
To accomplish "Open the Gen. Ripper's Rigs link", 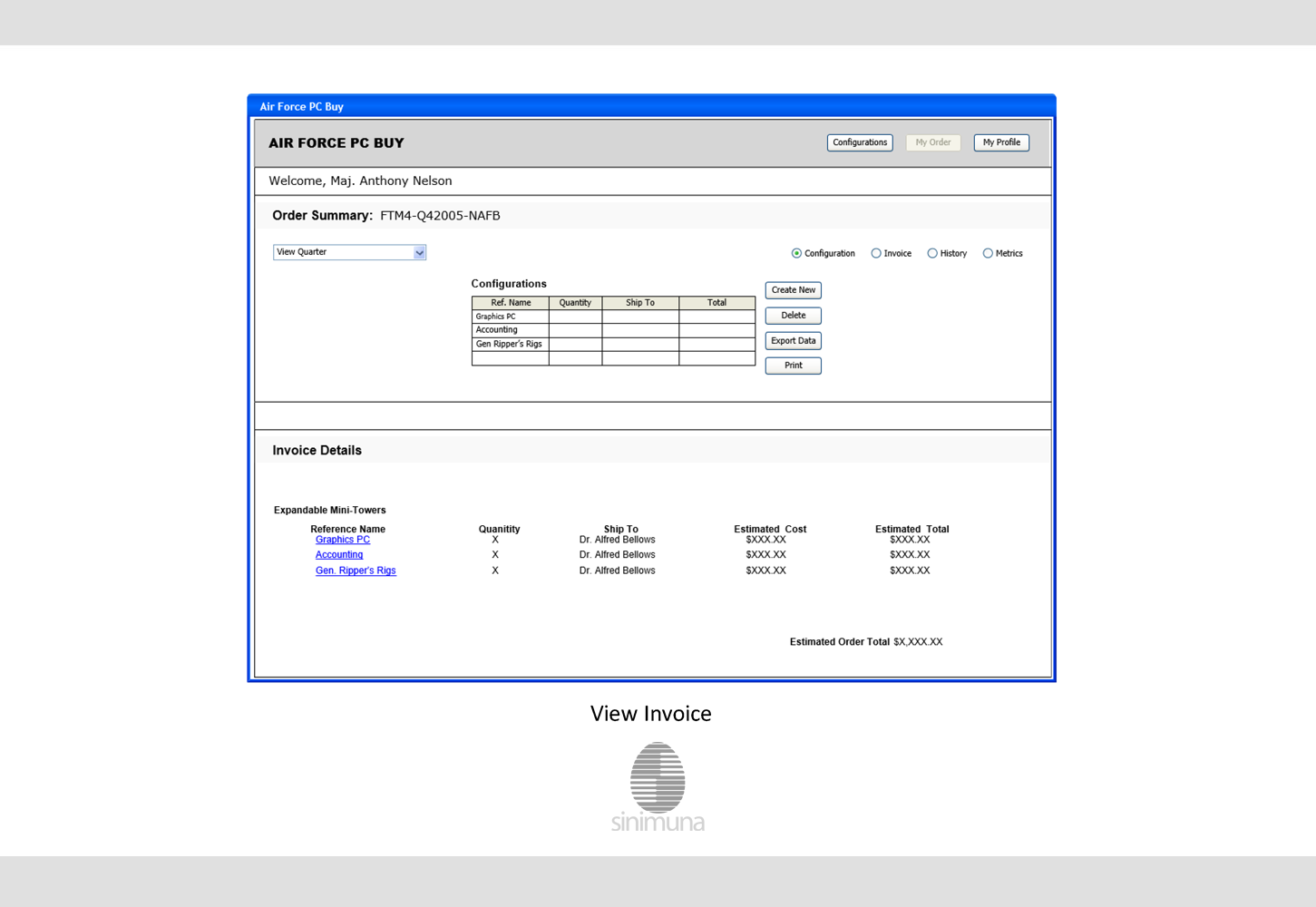I will point(356,571).
